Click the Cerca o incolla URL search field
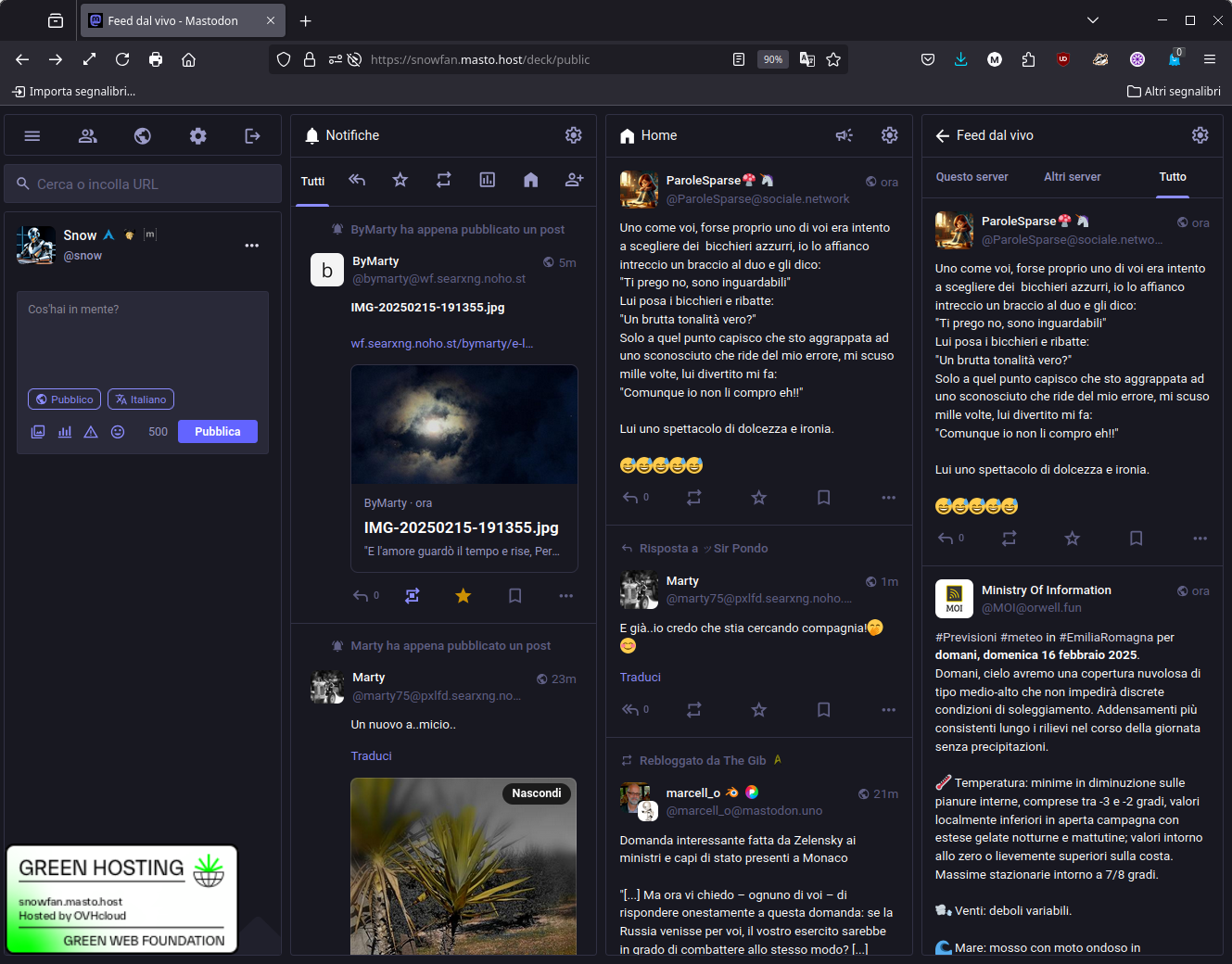 143,184
